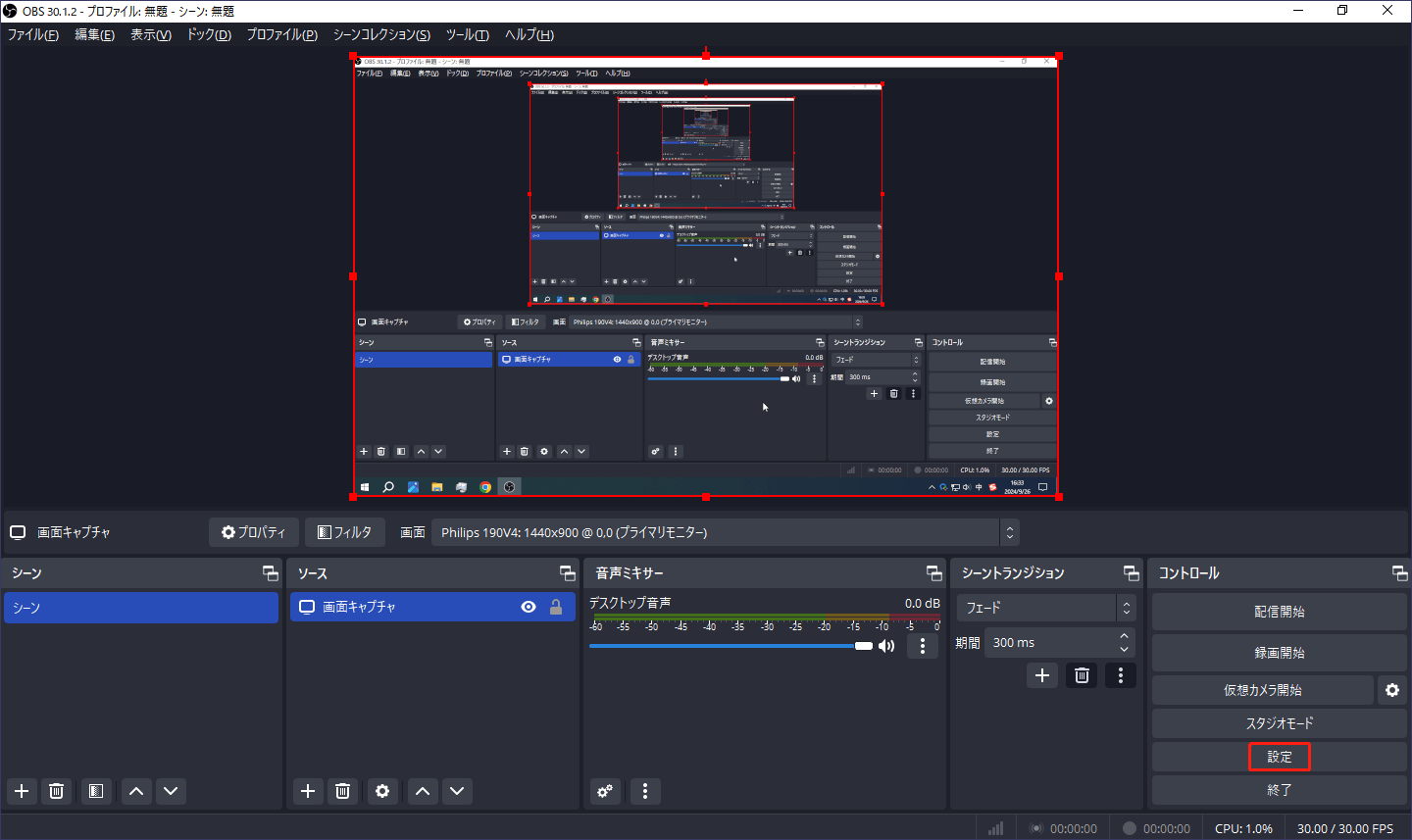The height and width of the screenshot is (840, 1412).
Task: Open 表示 menu
Action: click(x=151, y=34)
